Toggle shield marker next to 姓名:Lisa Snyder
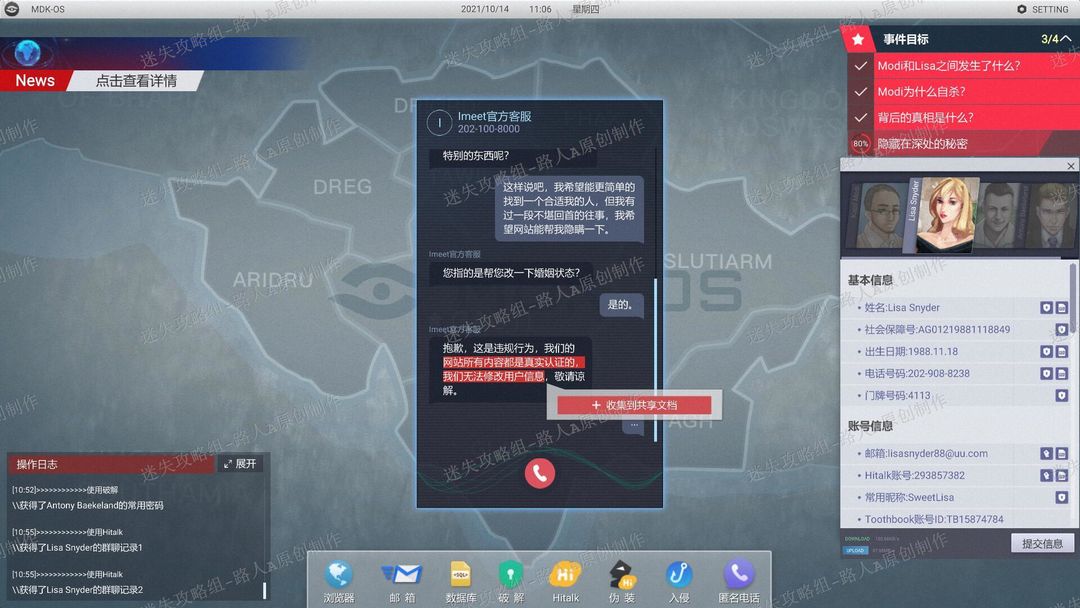The height and width of the screenshot is (608, 1080). pos(1046,308)
